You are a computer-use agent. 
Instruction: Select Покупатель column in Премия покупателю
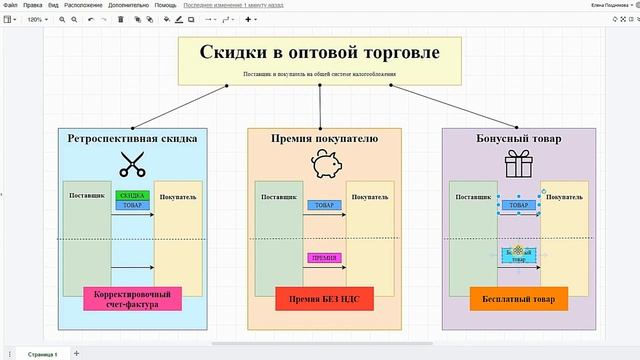[370, 239]
